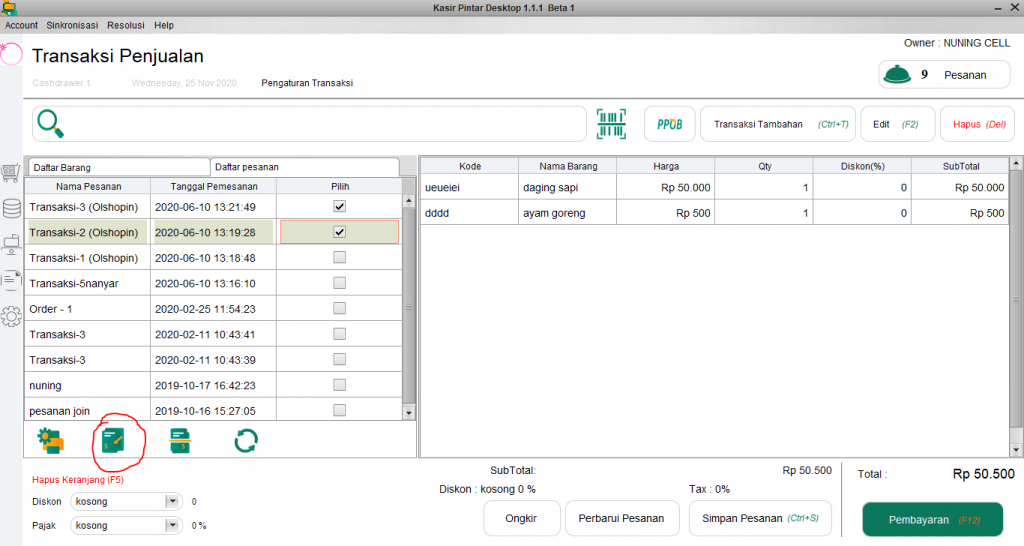1024x546 pixels.
Task: Select the Order - 1 order row
Action: 214,308
